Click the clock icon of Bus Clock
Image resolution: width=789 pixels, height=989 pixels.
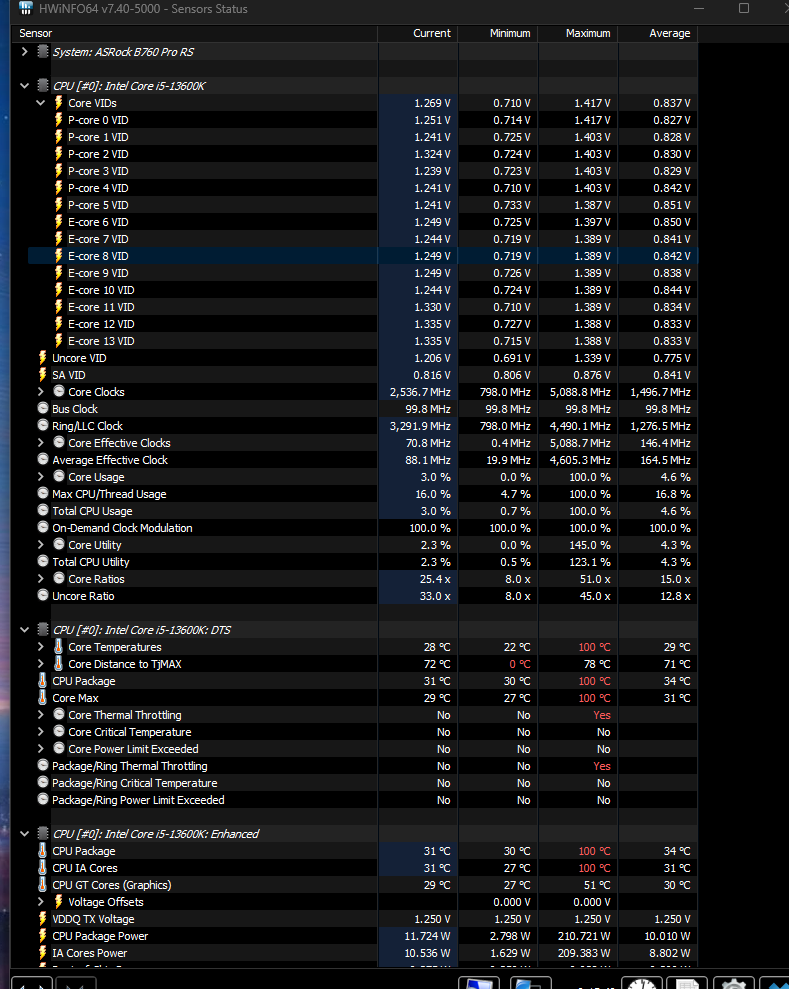tap(43, 408)
